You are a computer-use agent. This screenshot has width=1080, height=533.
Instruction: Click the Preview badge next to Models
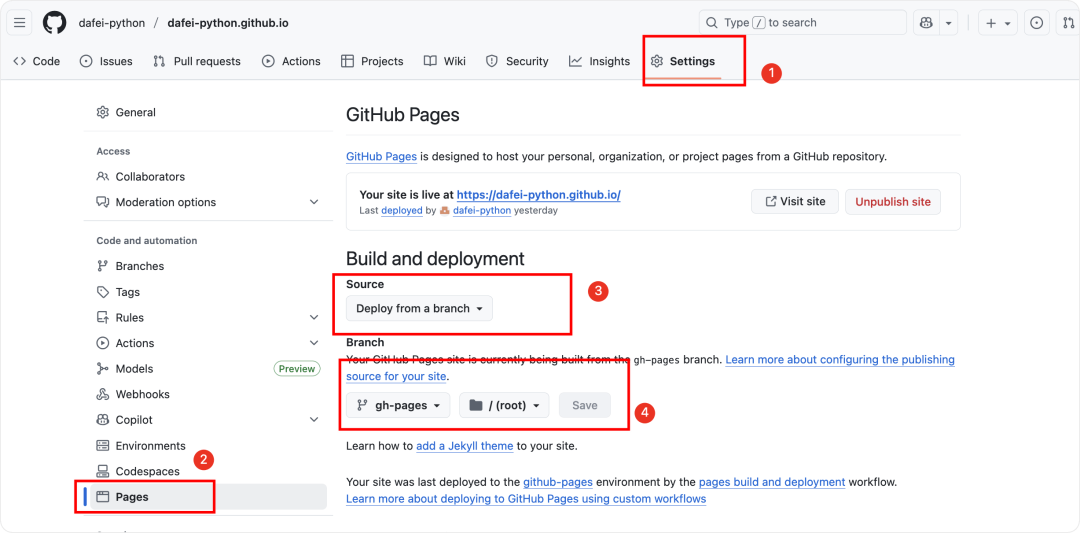[x=298, y=368]
